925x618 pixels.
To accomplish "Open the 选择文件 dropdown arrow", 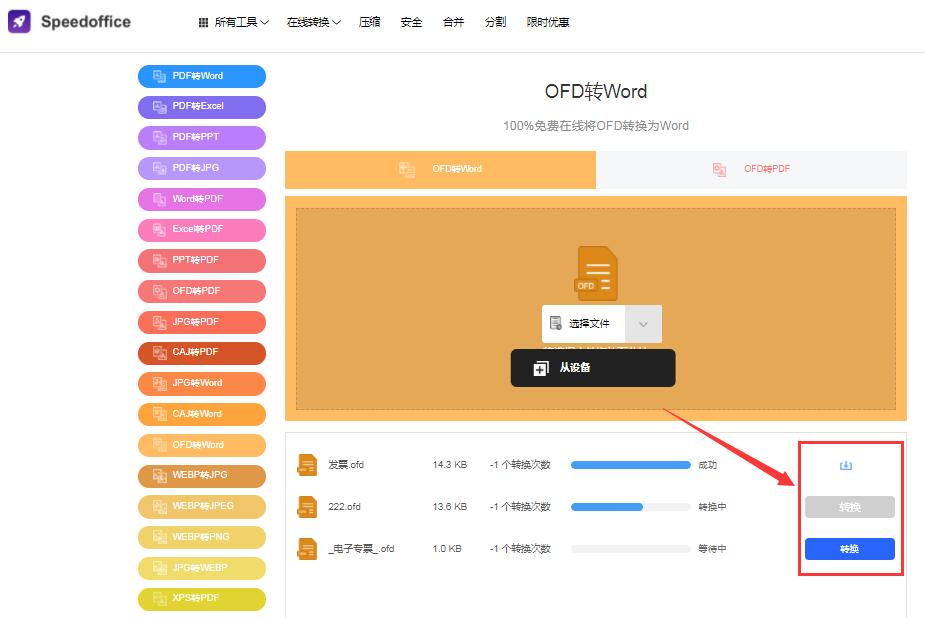I will point(643,324).
